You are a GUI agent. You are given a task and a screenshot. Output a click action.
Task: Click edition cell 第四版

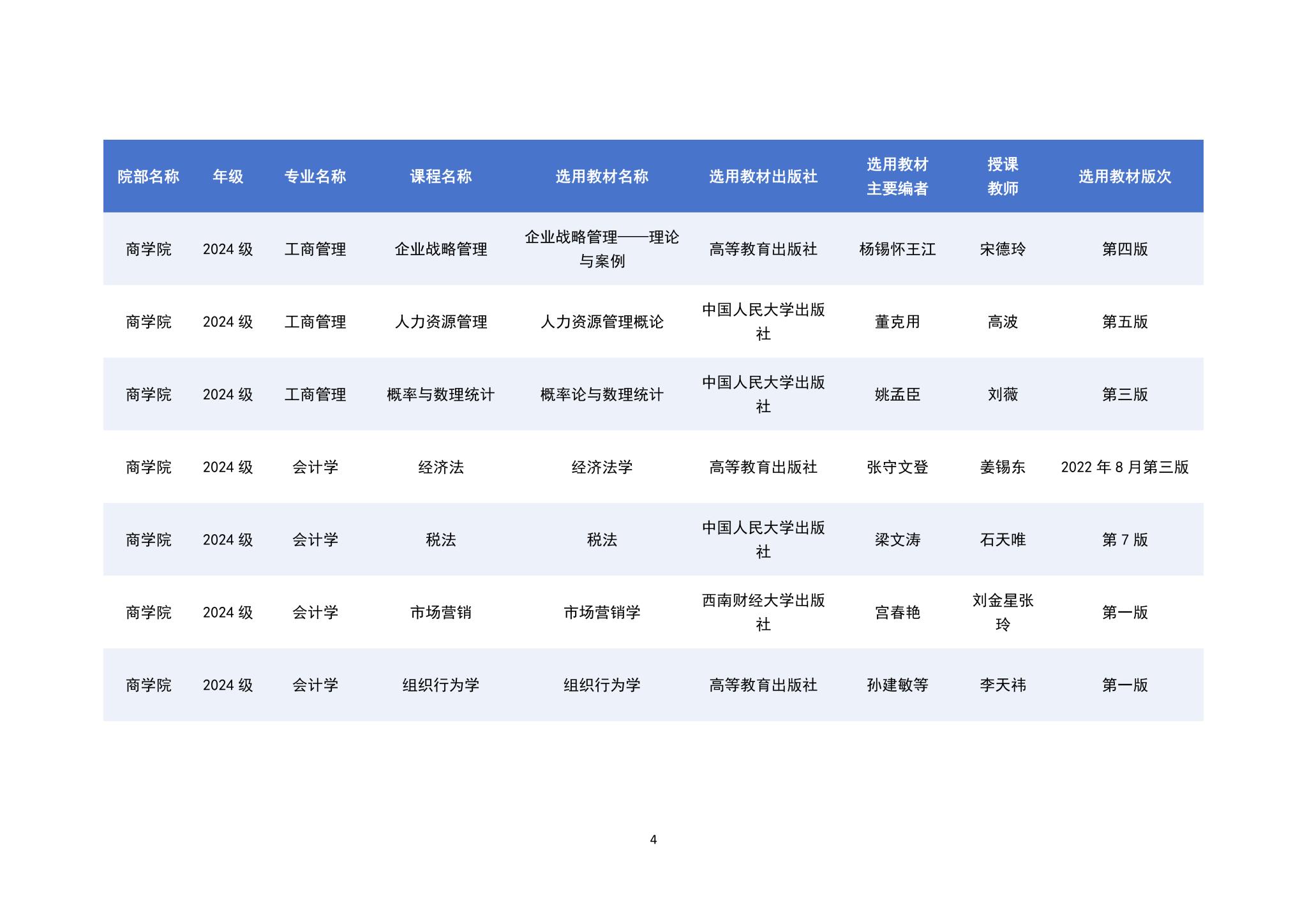(x=1125, y=250)
